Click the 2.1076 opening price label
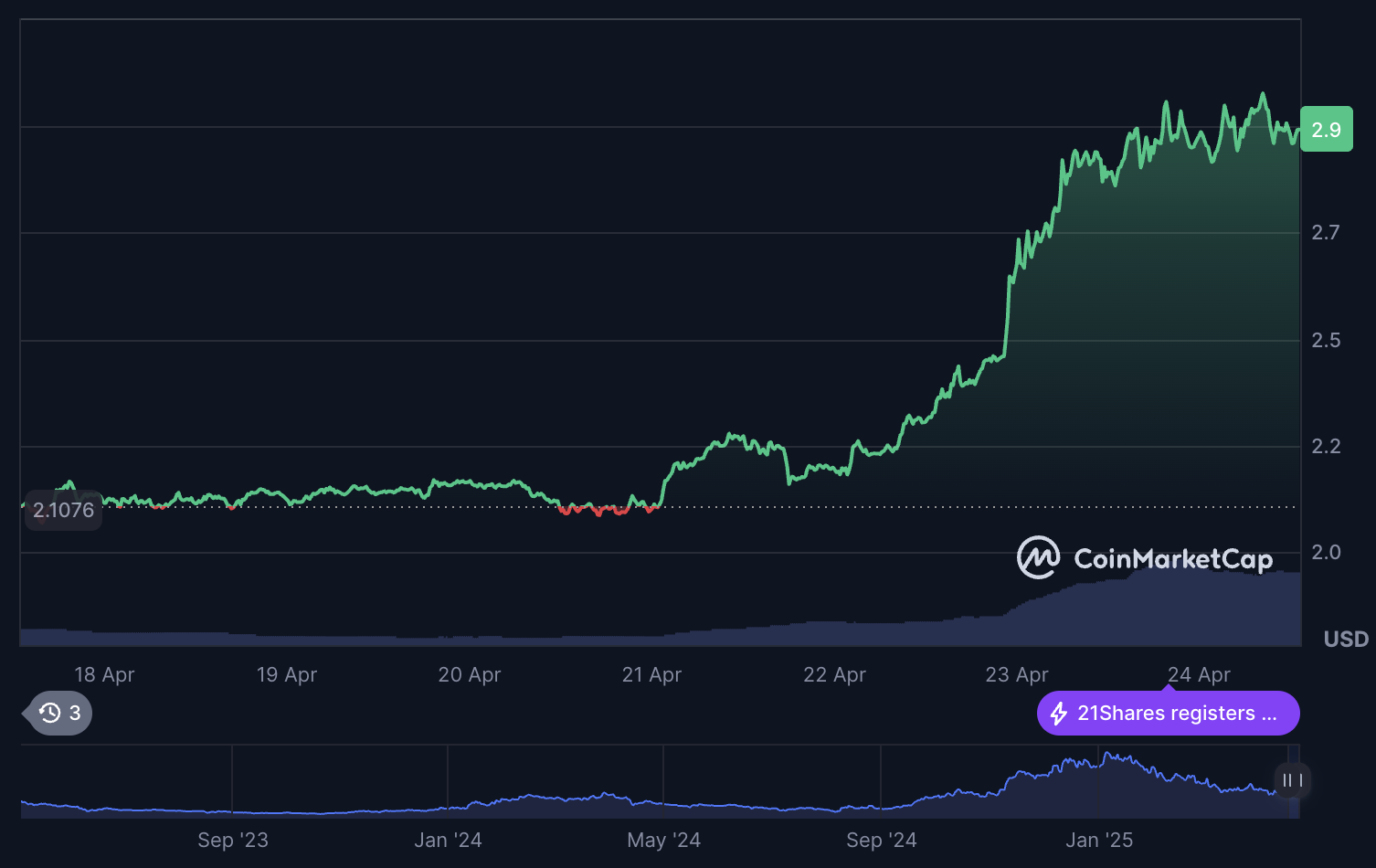The height and width of the screenshot is (868, 1376). click(x=63, y=510)
